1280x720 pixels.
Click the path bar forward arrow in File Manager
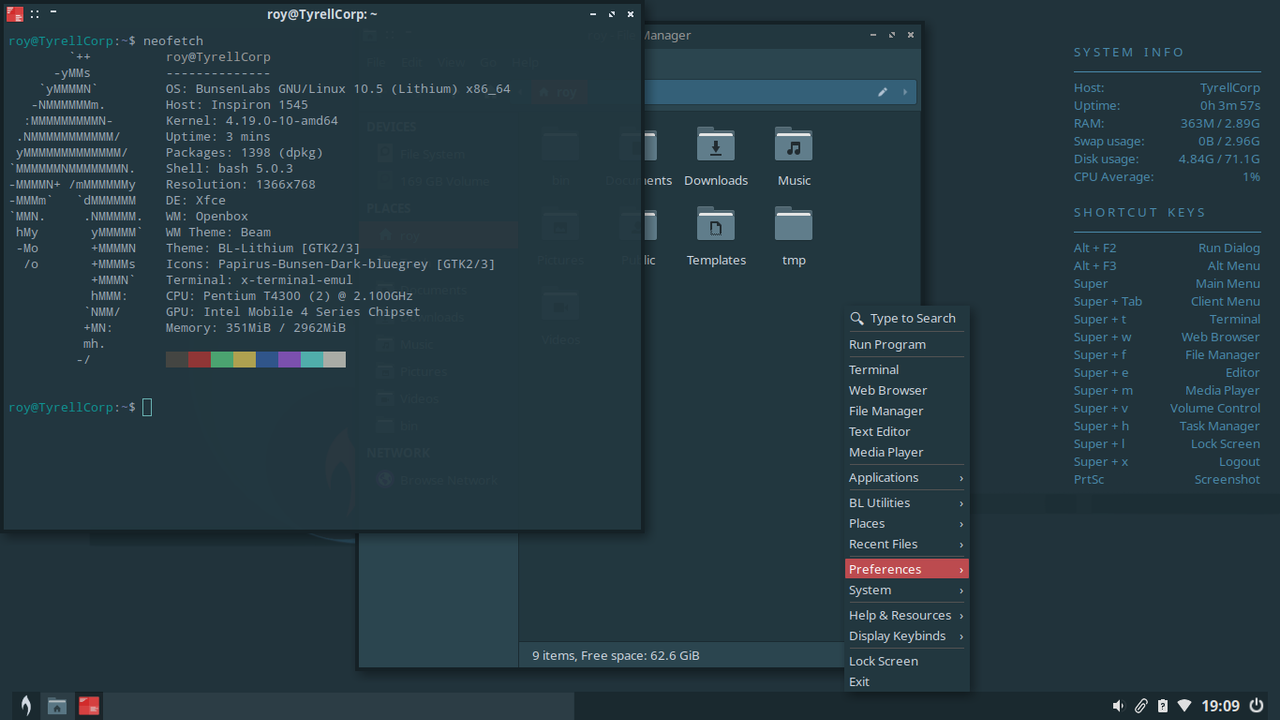click(x=905, y=92)
